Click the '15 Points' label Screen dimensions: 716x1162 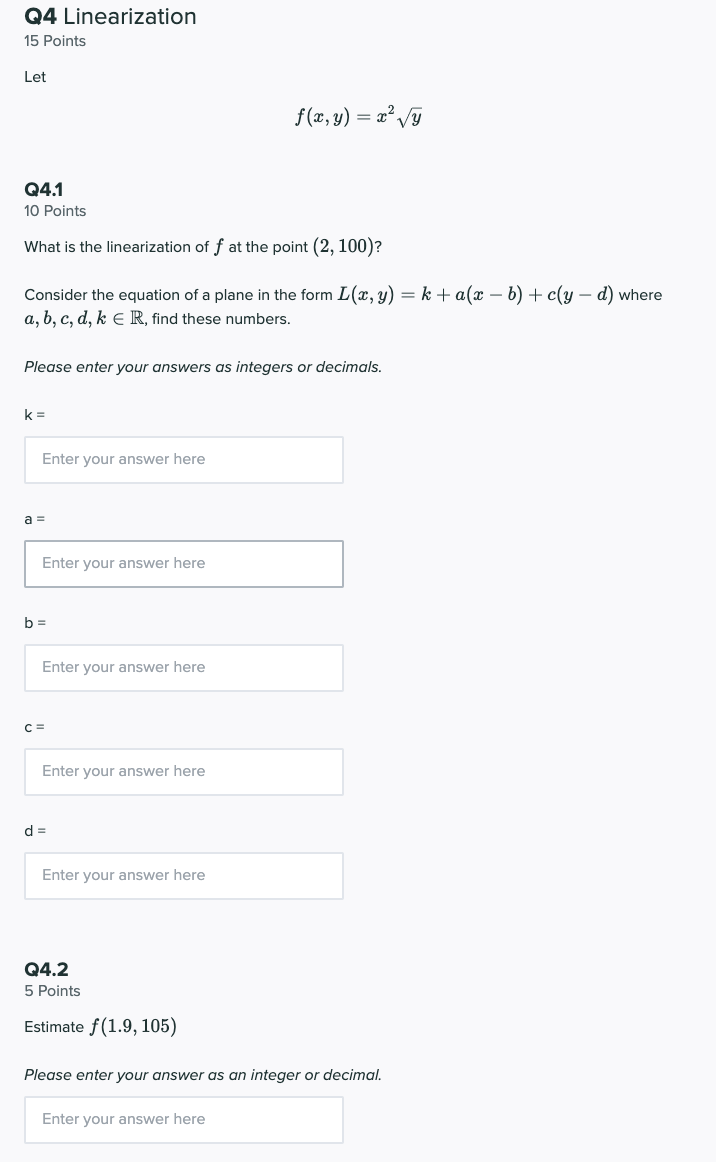pos(54,41)
